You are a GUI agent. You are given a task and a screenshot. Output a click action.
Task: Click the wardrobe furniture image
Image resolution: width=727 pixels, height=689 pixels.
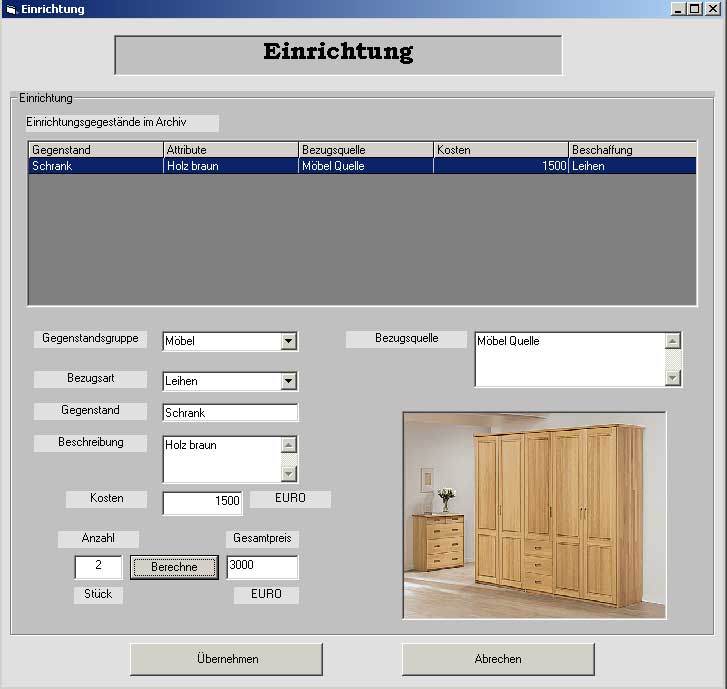click(x=534, y=515)
